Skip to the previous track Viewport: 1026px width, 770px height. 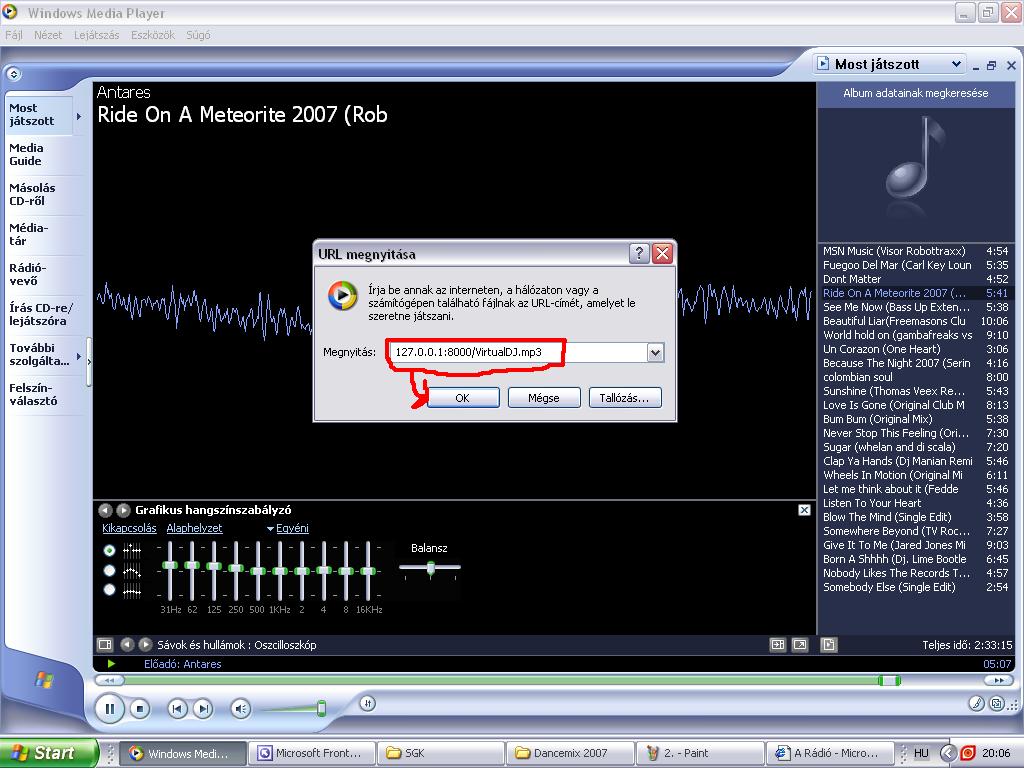(x=177, y=709)
